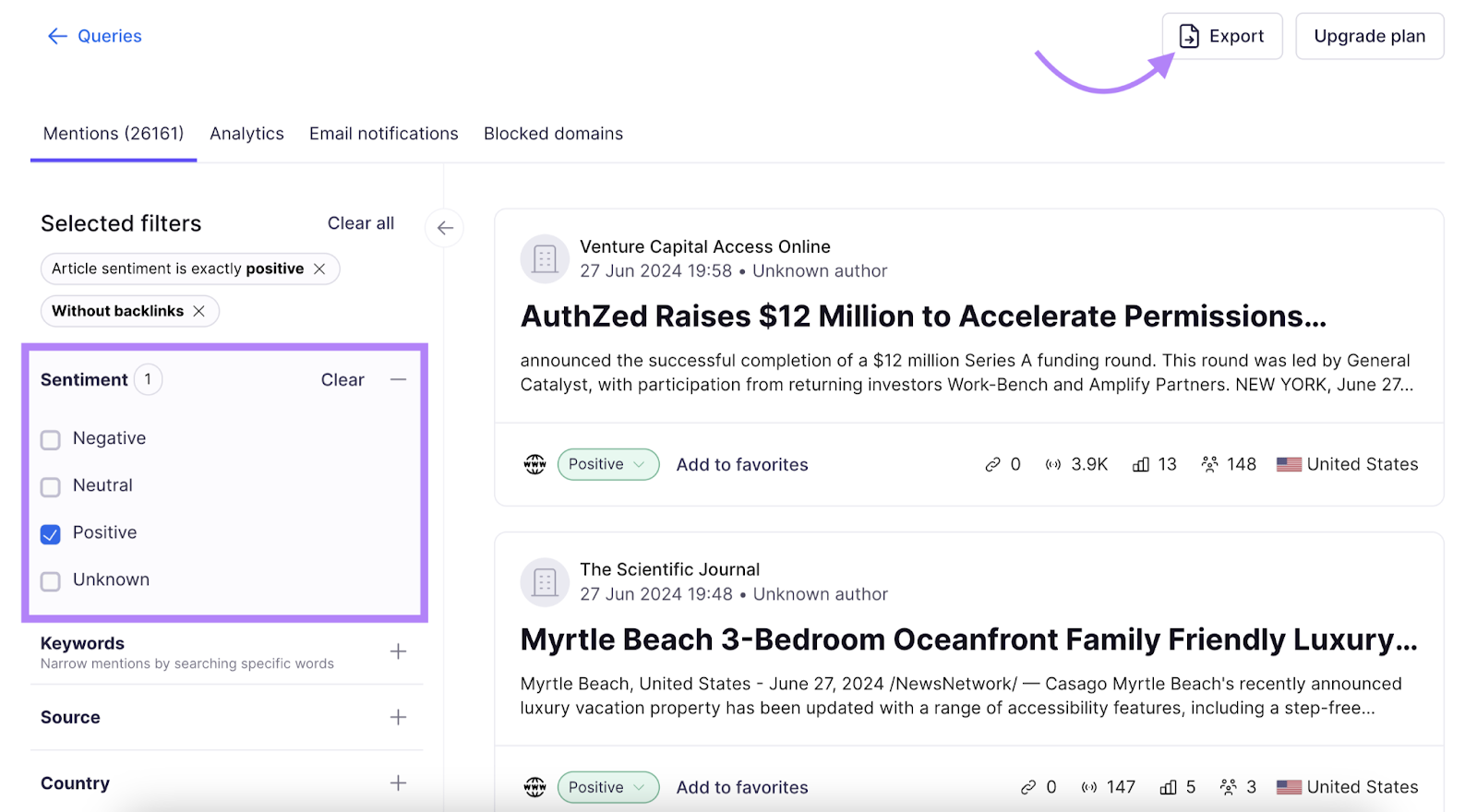Viewport: 1477px width, 812px height.
Task: Click the globe icon on Myrtle Beach mention
Action: pos(535,787)
